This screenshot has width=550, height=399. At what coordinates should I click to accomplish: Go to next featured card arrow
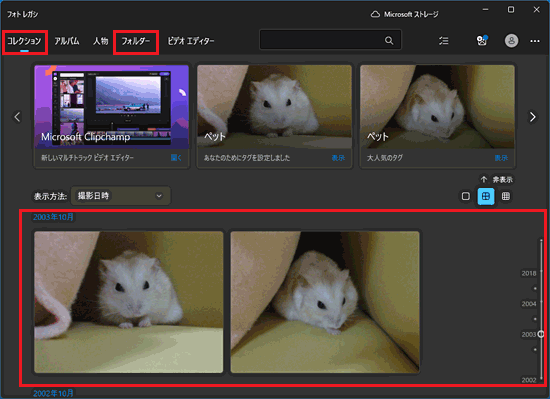pos(532,116)
